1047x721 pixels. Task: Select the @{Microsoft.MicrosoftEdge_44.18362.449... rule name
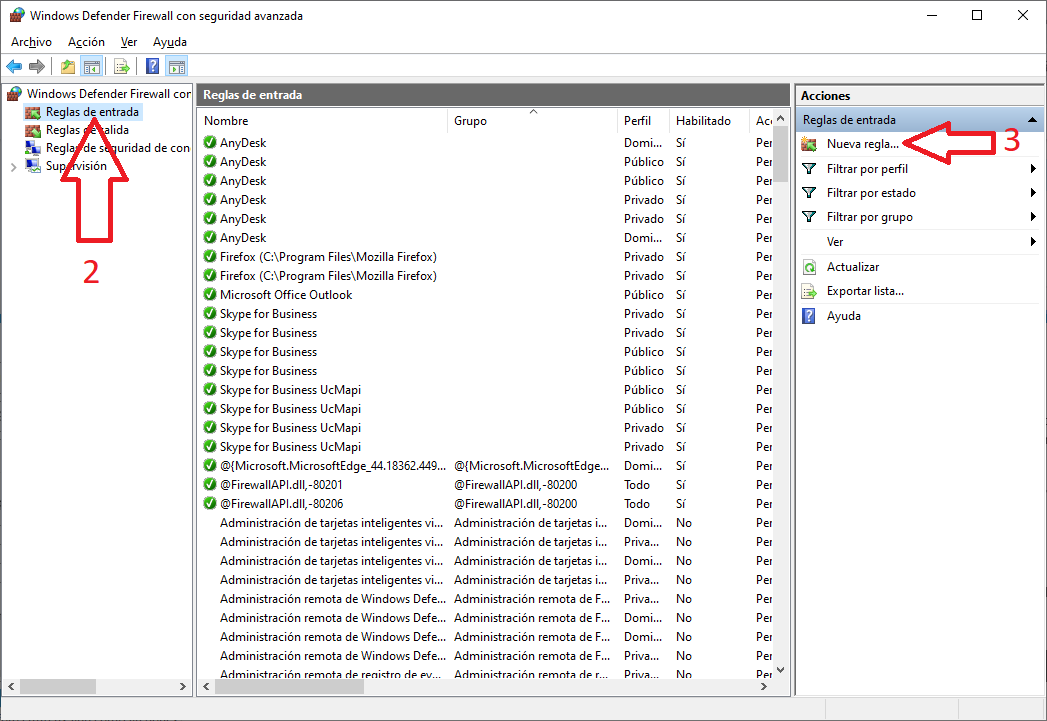(333, 466)
